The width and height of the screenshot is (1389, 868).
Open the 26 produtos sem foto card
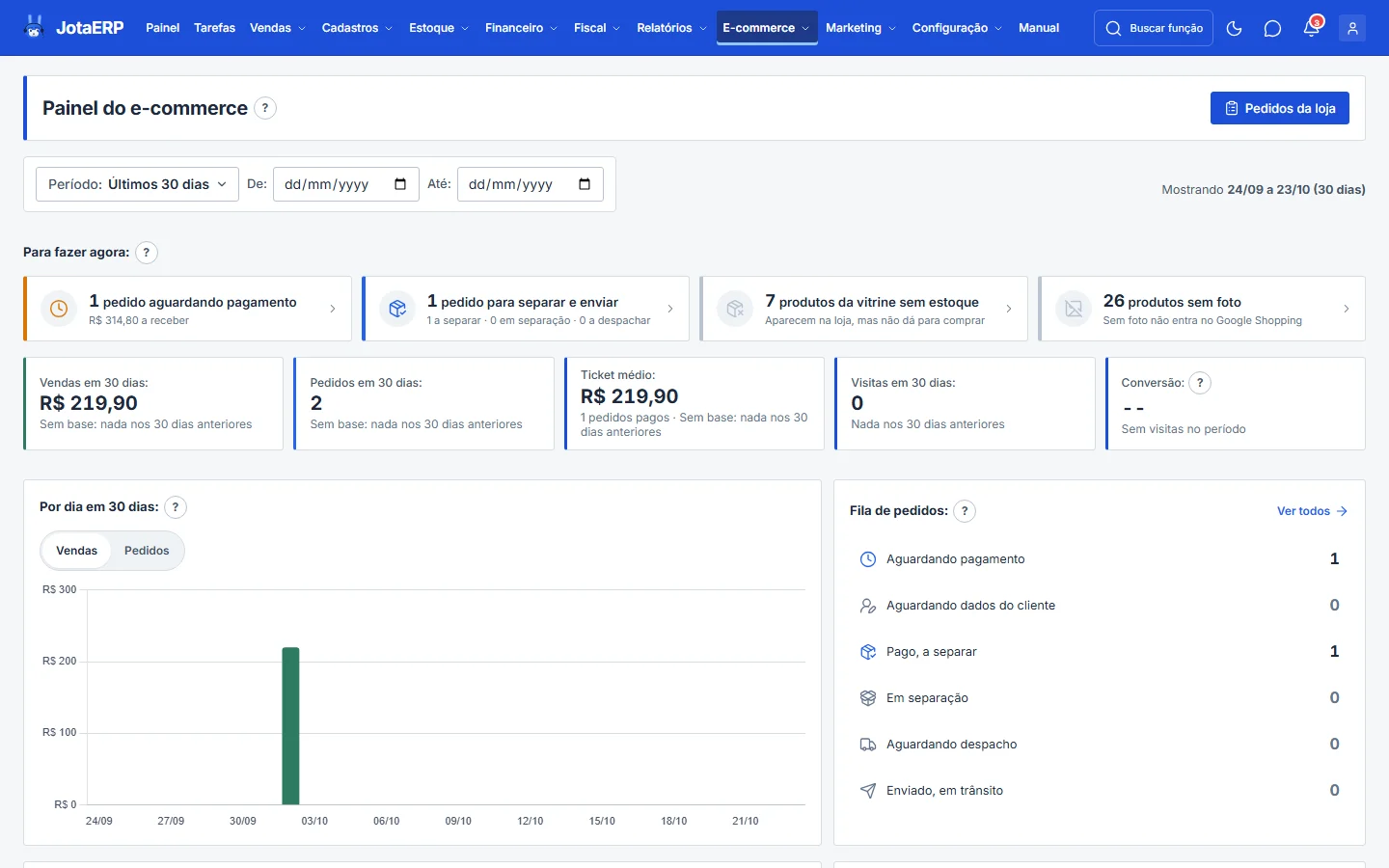click(1202, 309)
